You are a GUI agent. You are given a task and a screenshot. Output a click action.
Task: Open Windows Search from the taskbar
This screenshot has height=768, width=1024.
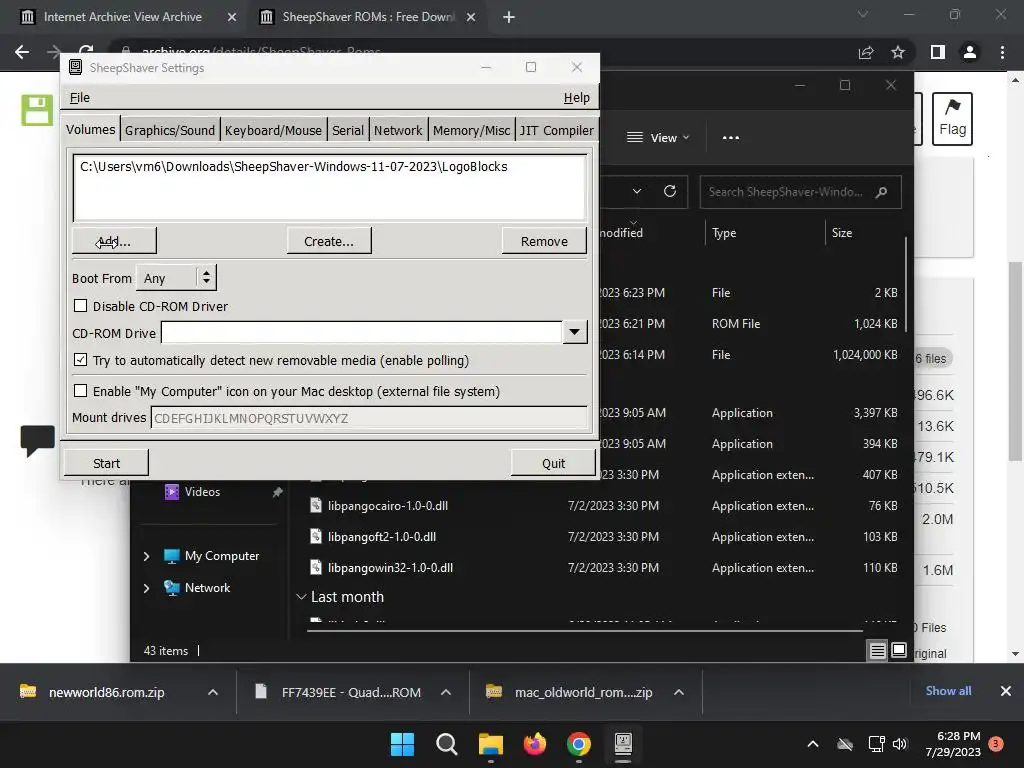pyautogui.click(x=447, y=744)
